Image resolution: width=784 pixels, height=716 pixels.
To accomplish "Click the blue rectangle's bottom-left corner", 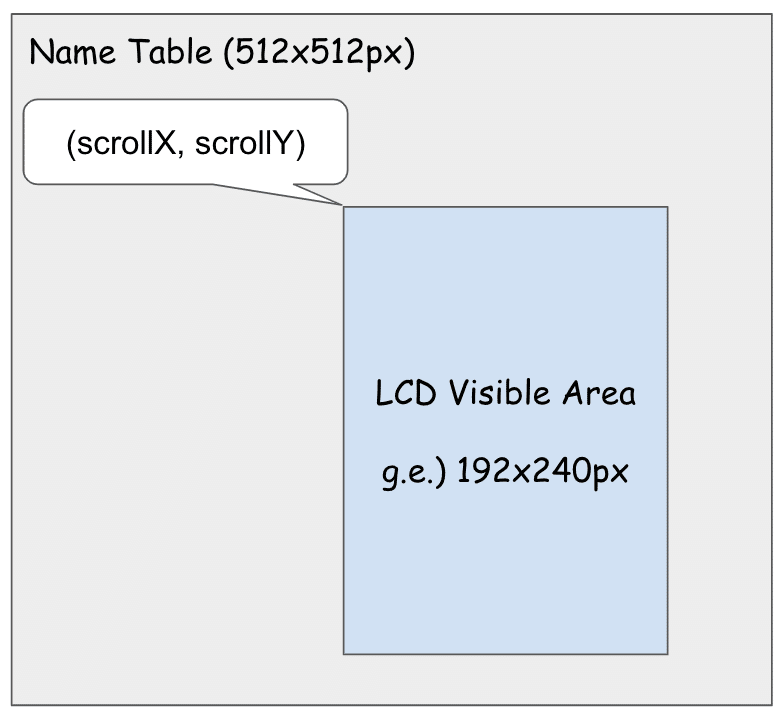I will click(x=344, y=654).
